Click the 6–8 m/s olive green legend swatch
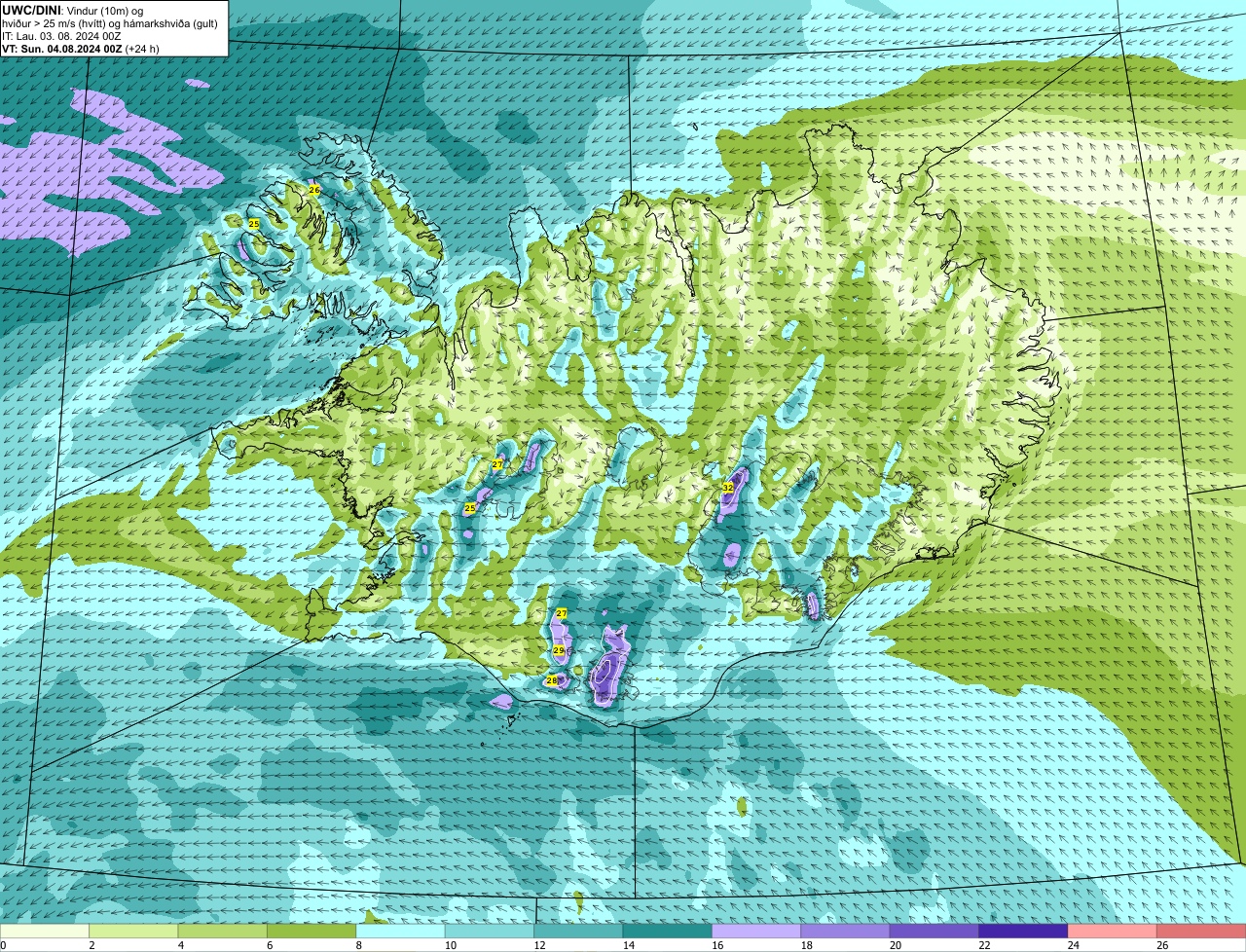 click(x=311, y=932)
